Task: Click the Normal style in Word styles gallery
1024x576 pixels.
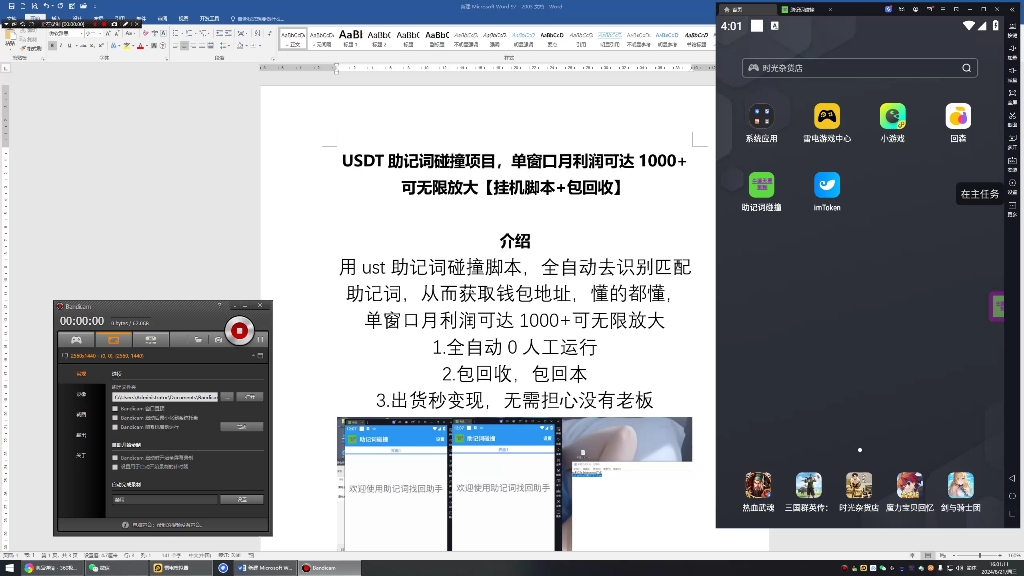Action: pyautogui.click(x=293, y=39)
